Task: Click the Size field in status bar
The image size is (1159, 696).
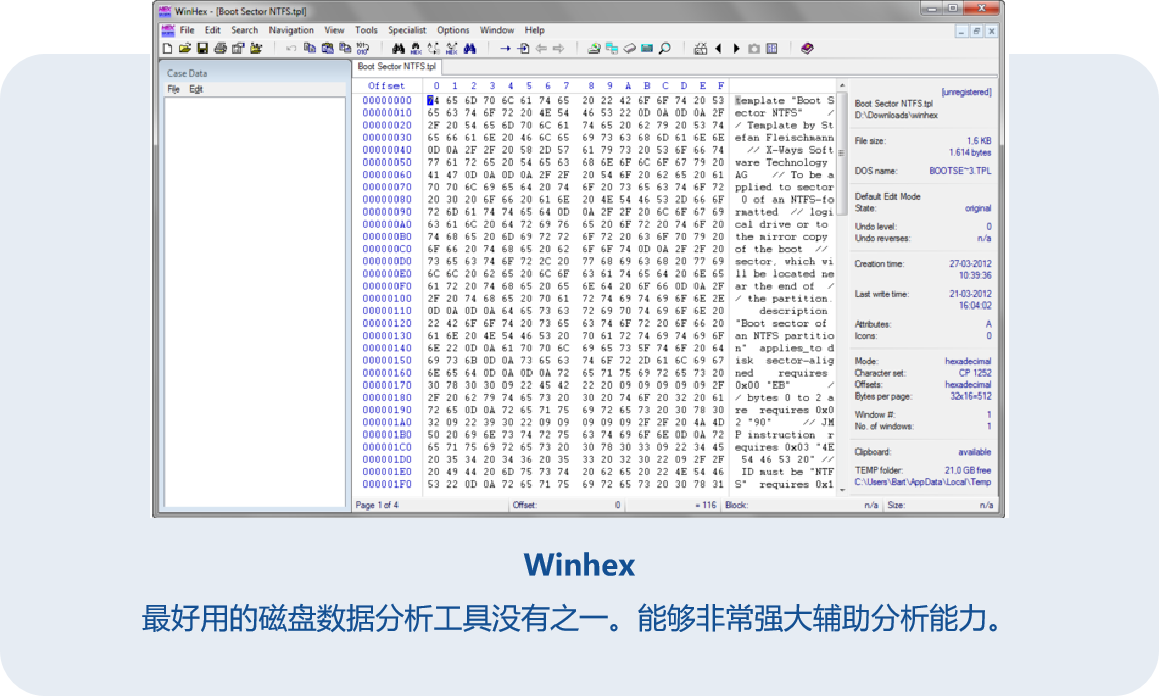Action: [x=939, y=505]
